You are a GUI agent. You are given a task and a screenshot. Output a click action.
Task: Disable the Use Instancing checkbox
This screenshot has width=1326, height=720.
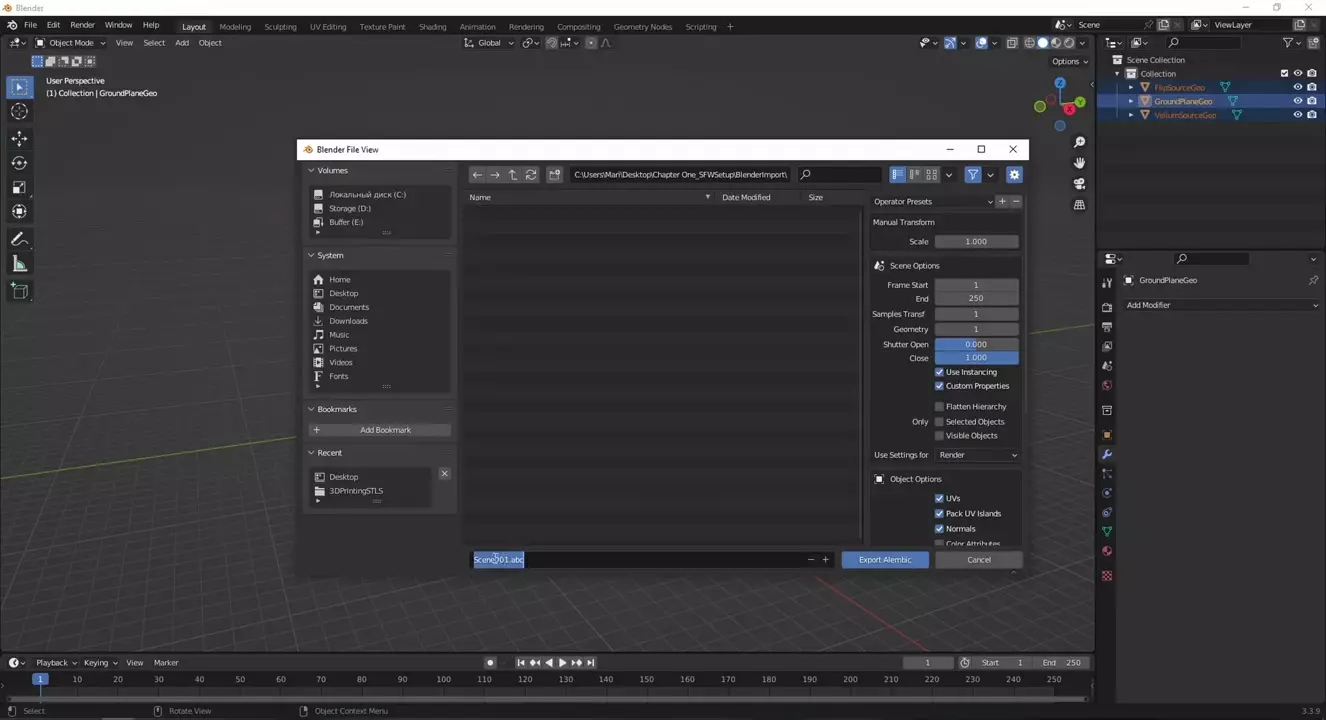coord(939,372)
